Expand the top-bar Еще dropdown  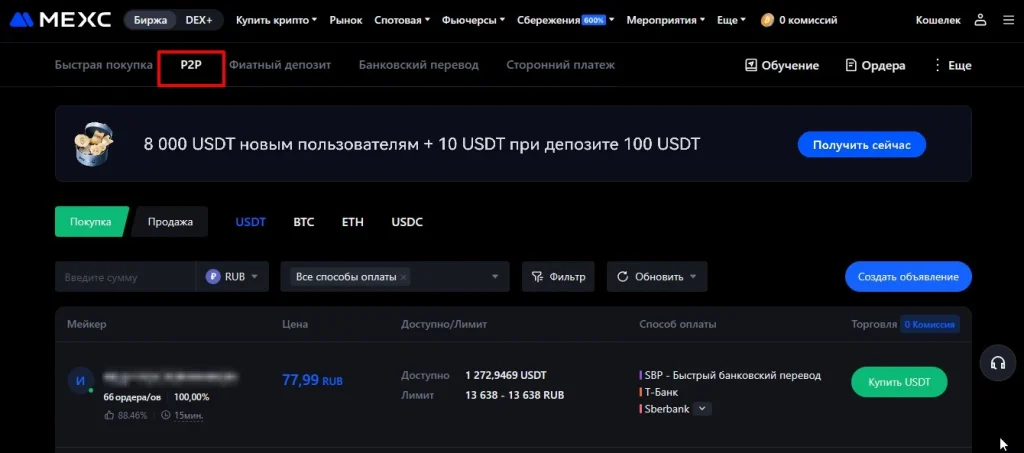pos(731,20)
